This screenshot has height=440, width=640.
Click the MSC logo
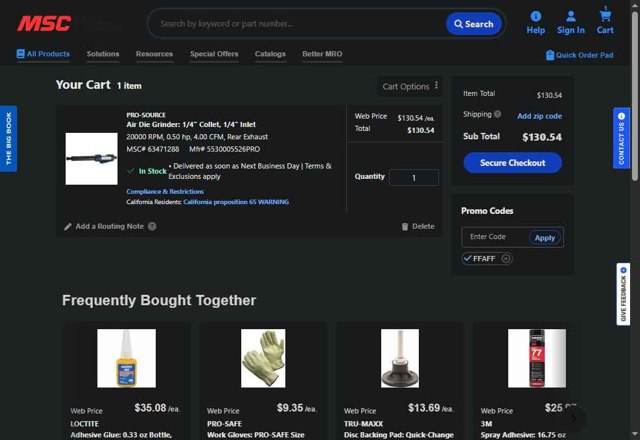point(44,24)
